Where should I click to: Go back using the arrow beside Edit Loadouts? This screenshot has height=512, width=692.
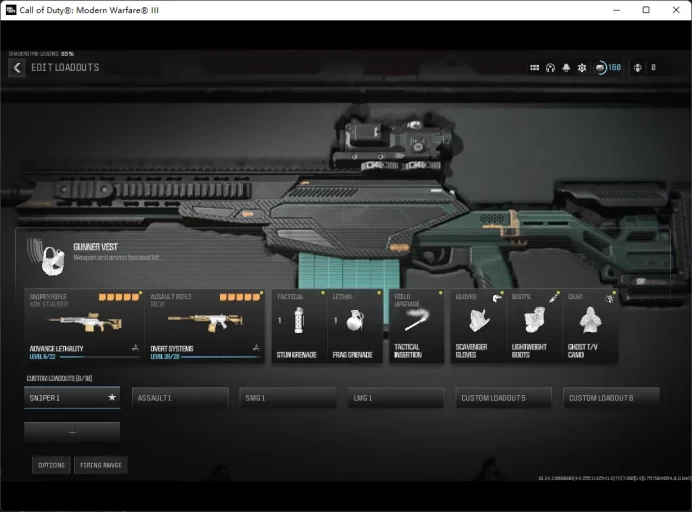click(x=17, y=68)
